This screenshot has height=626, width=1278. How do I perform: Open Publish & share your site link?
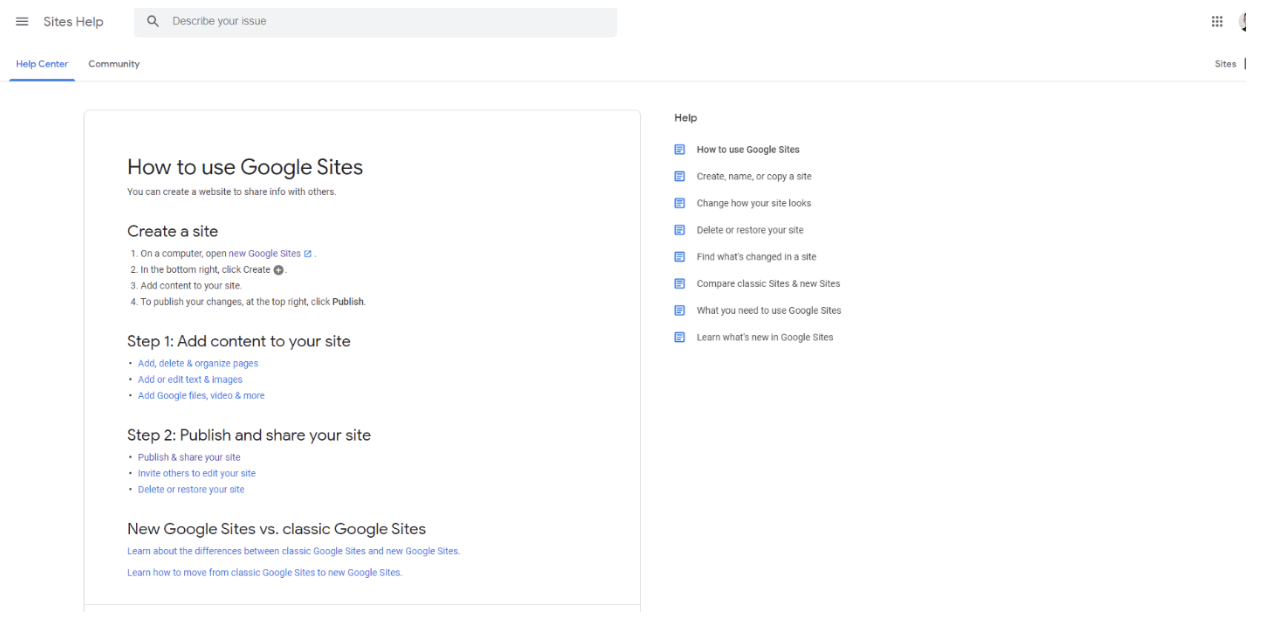pos(189,458)
